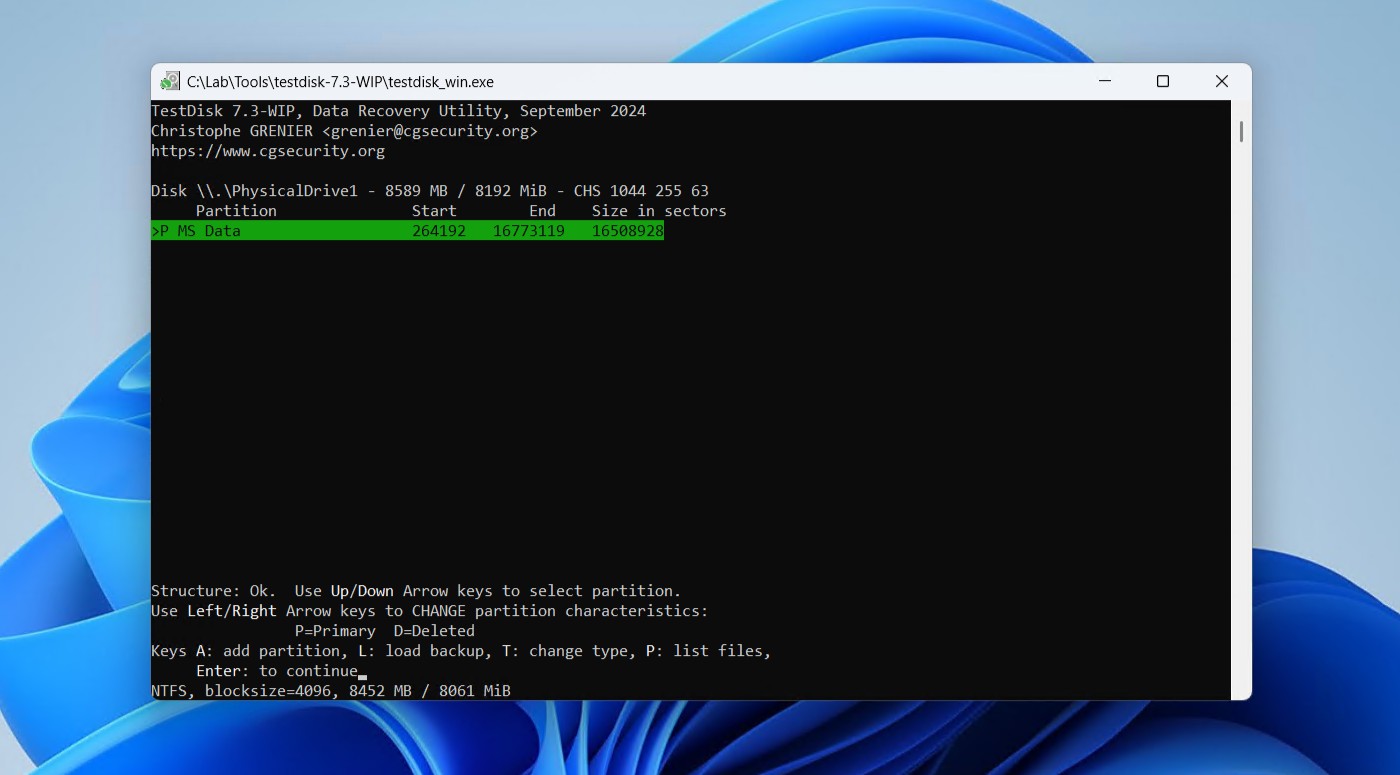Click the console window scrollbar

pyautogui.click(x=1241, y=131)
